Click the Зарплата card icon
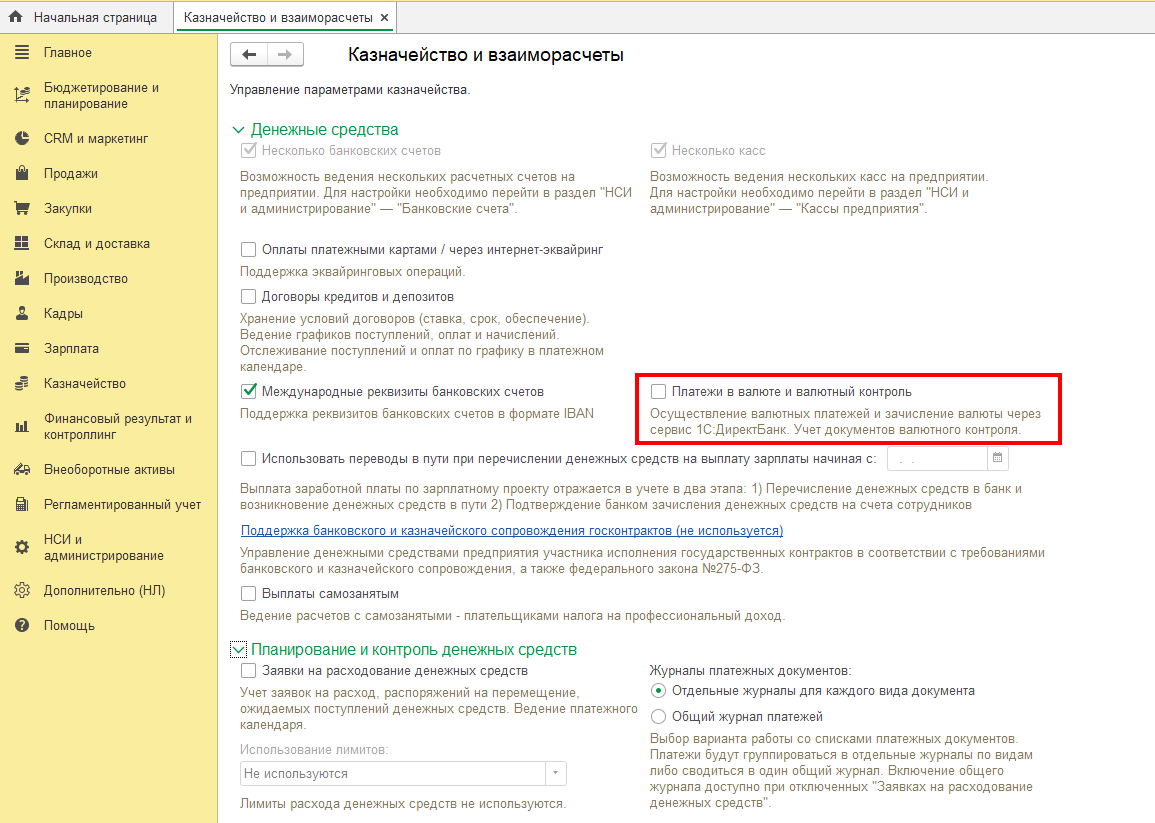This screenshot has width=1155, height=823. pos(22,349)
